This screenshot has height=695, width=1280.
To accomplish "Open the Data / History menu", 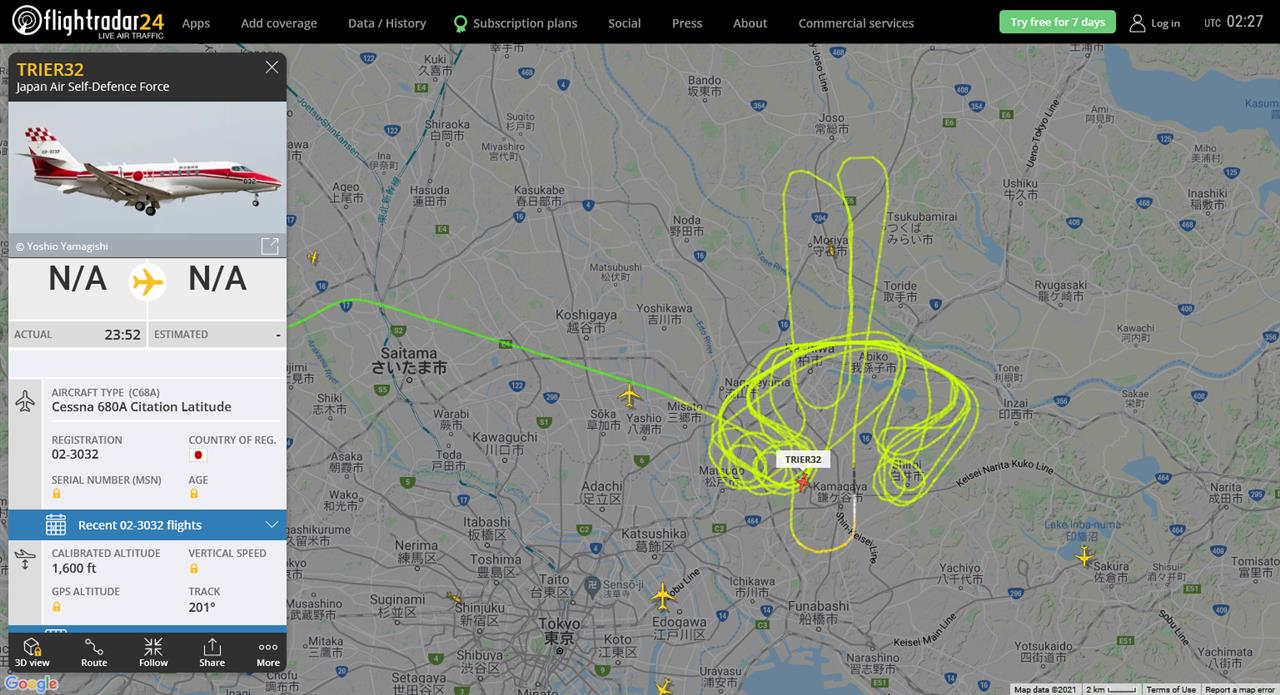I will point(387,23).
